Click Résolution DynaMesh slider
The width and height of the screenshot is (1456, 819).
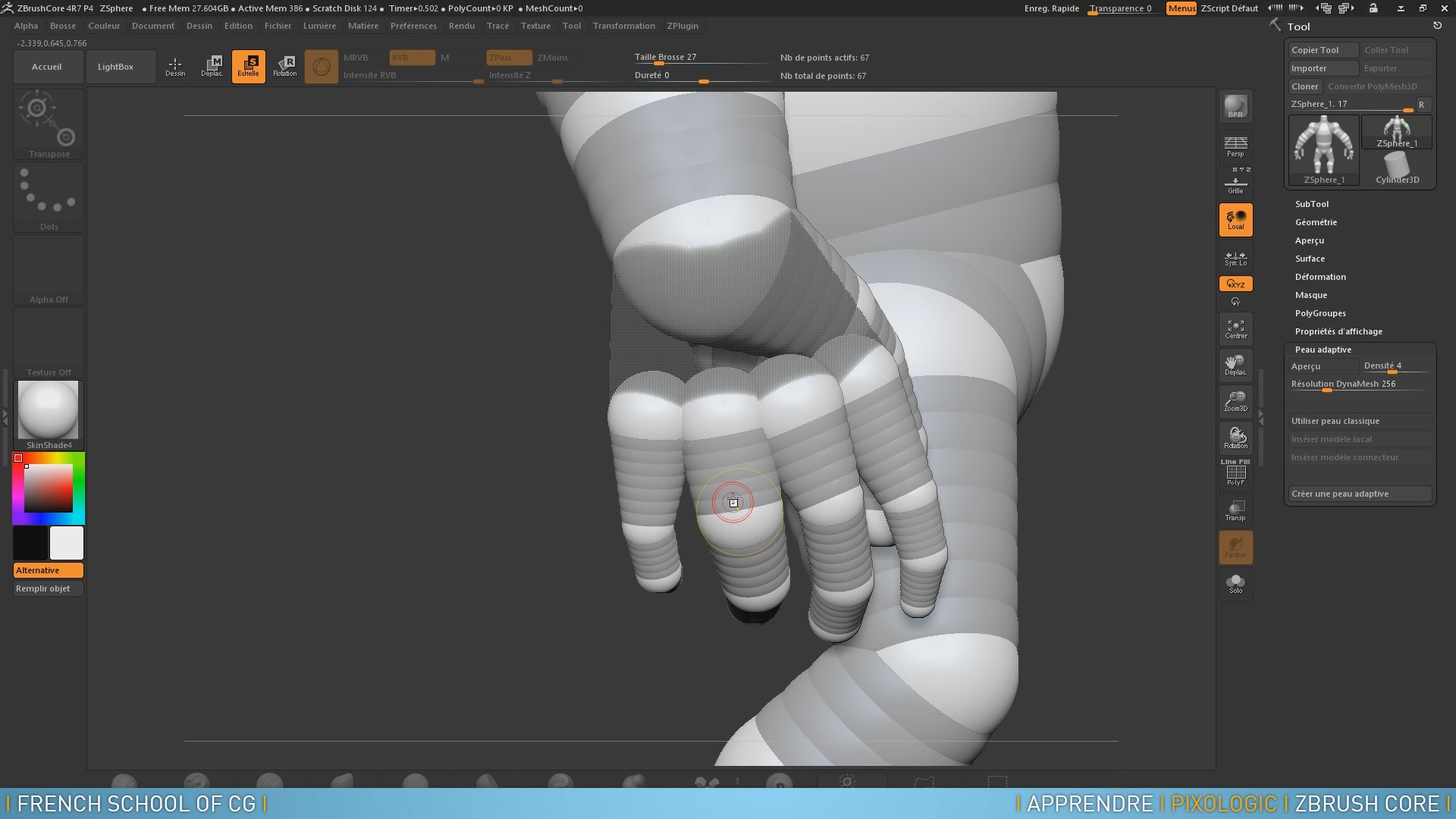tap(1360, 384)
